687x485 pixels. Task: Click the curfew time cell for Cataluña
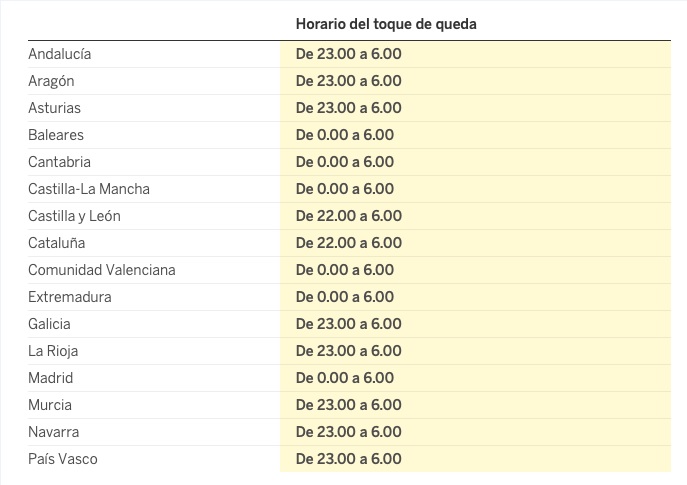coord(348,243)
